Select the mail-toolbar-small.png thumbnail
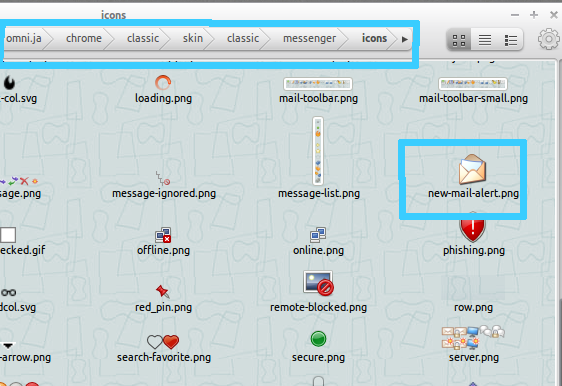Screen dimensions: 562x386 tap(473, 84)
